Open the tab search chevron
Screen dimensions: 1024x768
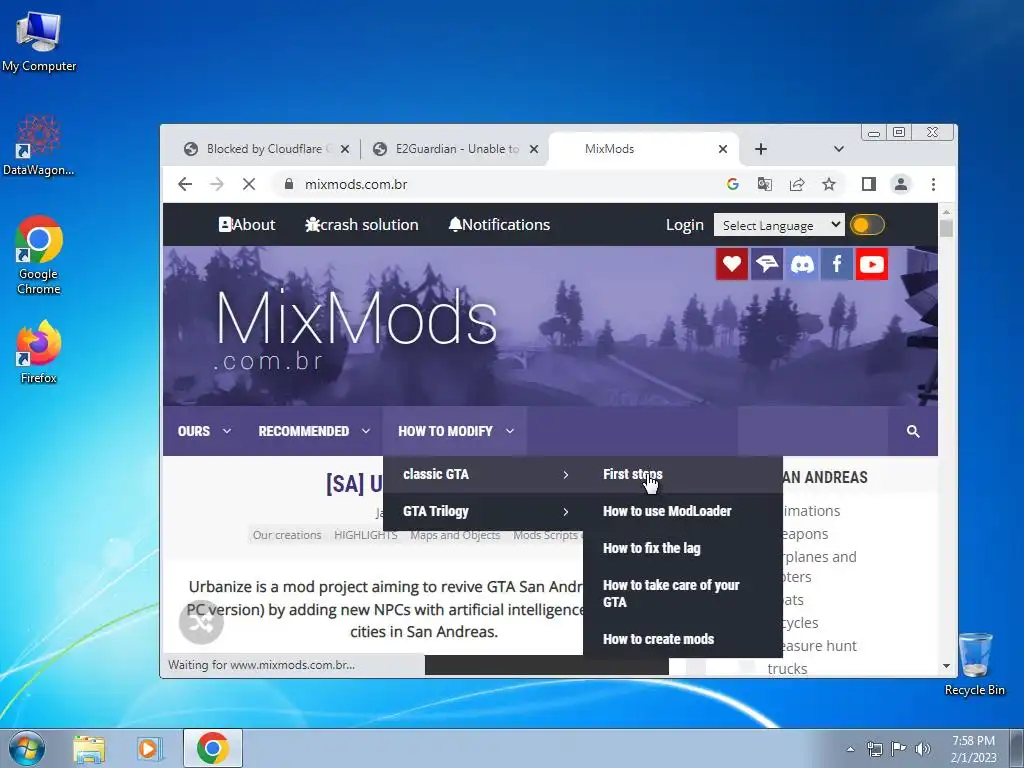pos(839,149)
